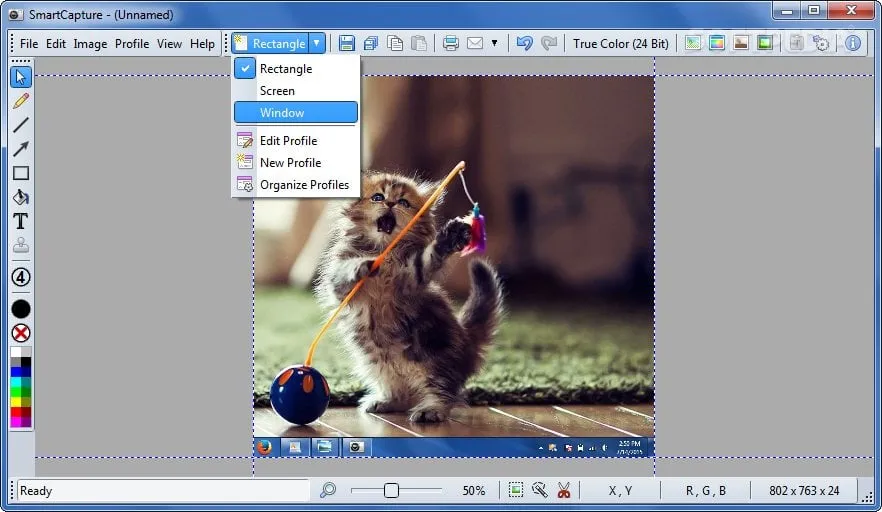Click the Redo arrow icon
The height and width of the screenshot is (512, 882).
tap(548, 43)
